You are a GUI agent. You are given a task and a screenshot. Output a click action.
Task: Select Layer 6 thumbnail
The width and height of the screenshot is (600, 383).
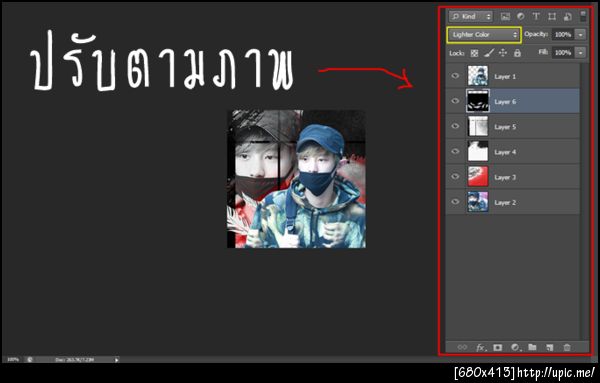(478, 101)
